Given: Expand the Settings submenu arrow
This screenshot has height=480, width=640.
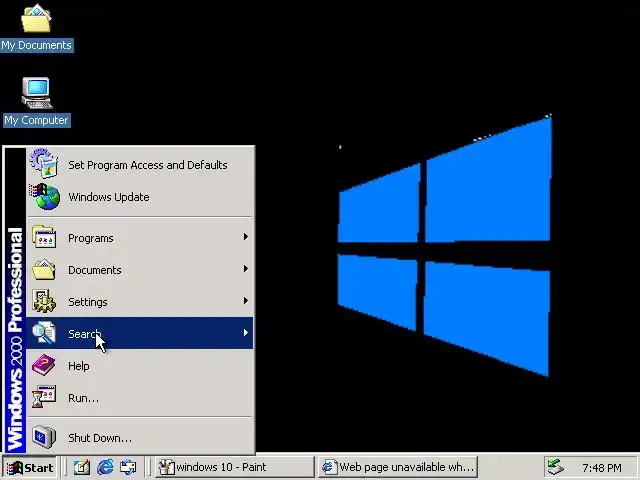Looking at the screenshot, I should point(246,301).
